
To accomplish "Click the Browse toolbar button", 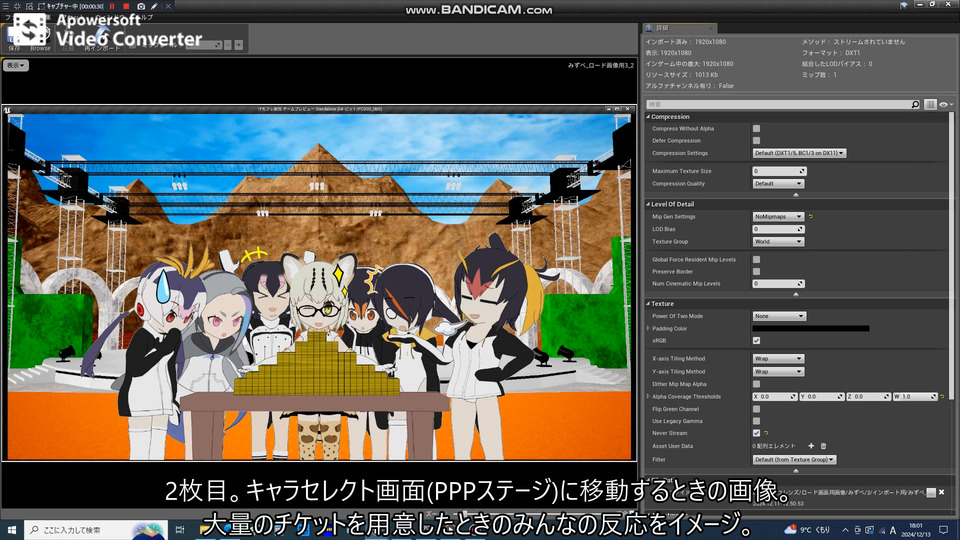I will [x=40, y=40].
